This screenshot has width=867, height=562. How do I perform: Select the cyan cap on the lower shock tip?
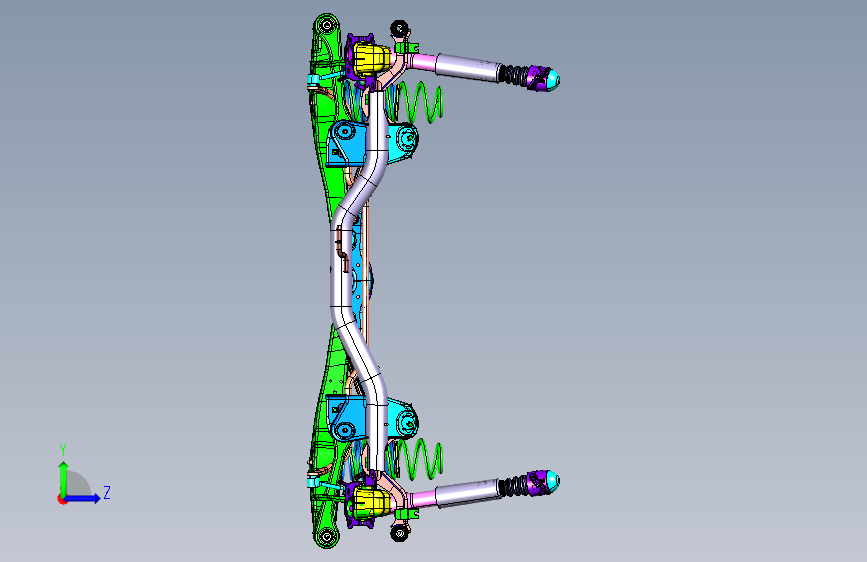pos(552,481)
